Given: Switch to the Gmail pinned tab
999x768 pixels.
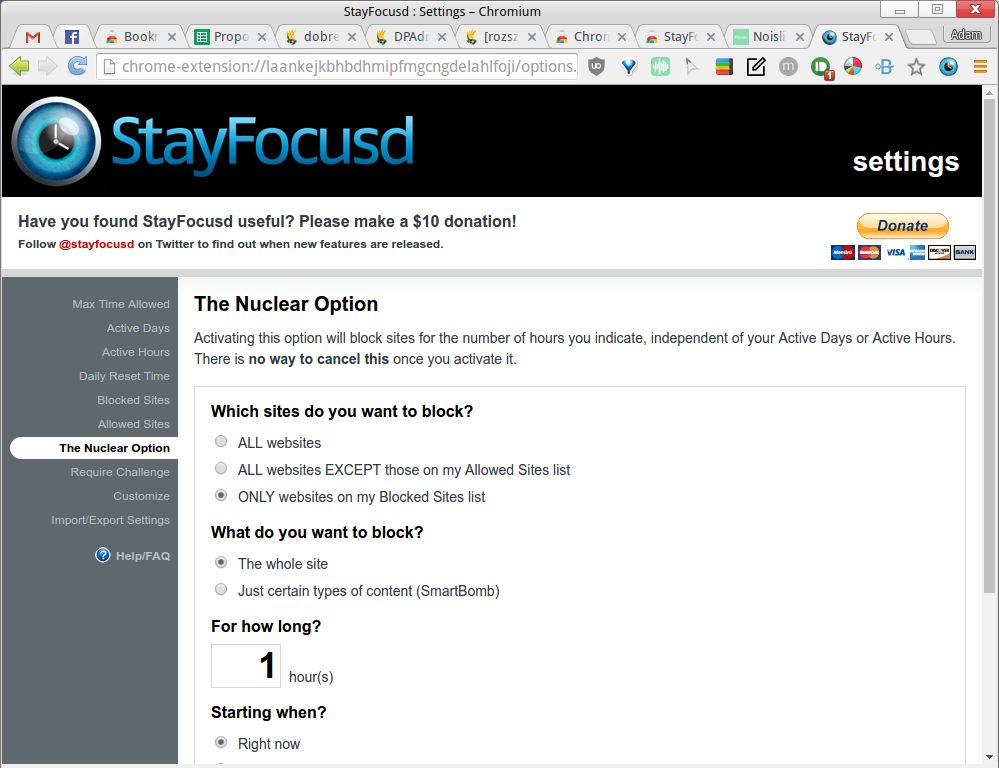Looking at the screenshot, I should (32, 37).
